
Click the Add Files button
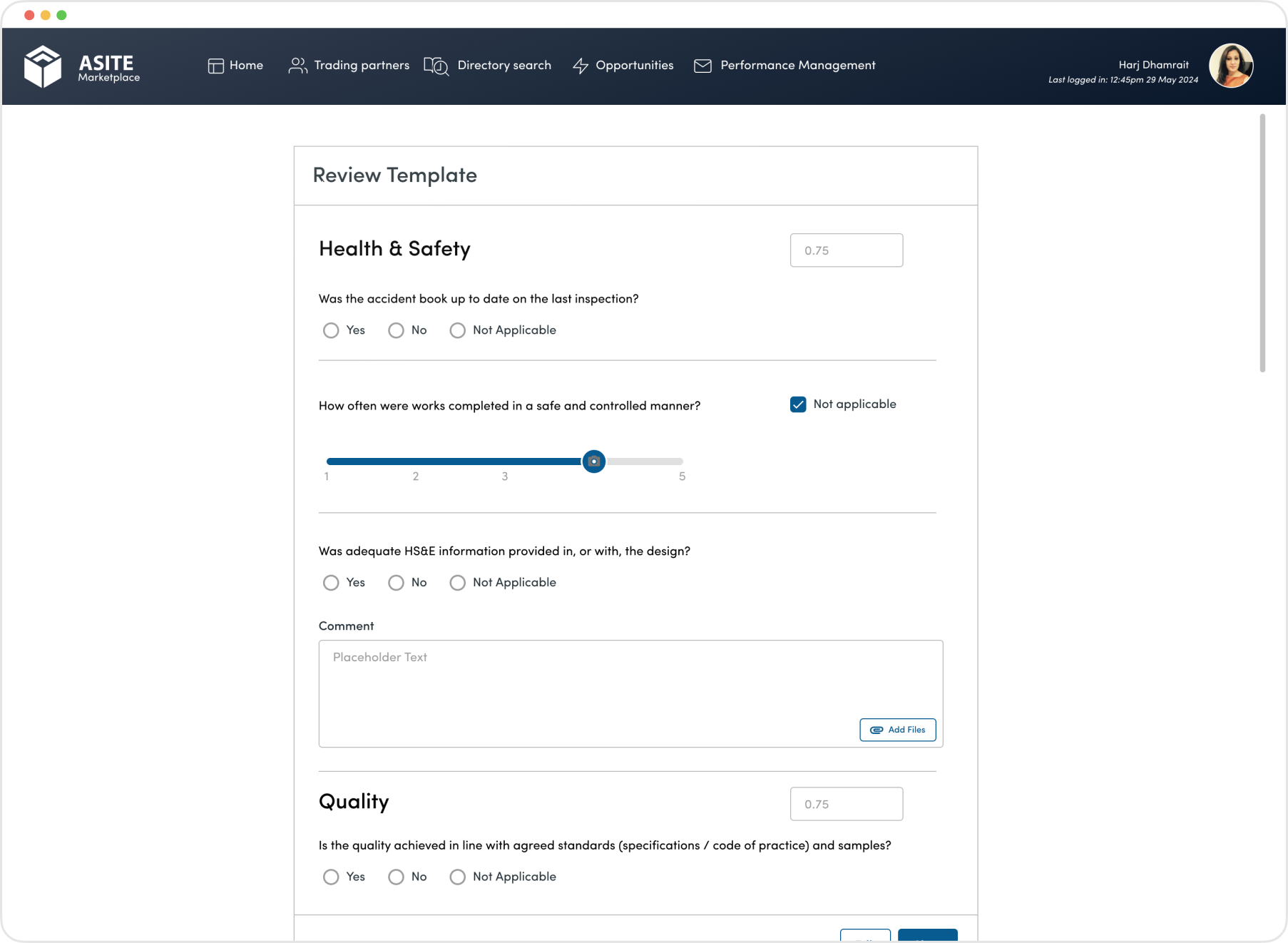tap(897, 730)
